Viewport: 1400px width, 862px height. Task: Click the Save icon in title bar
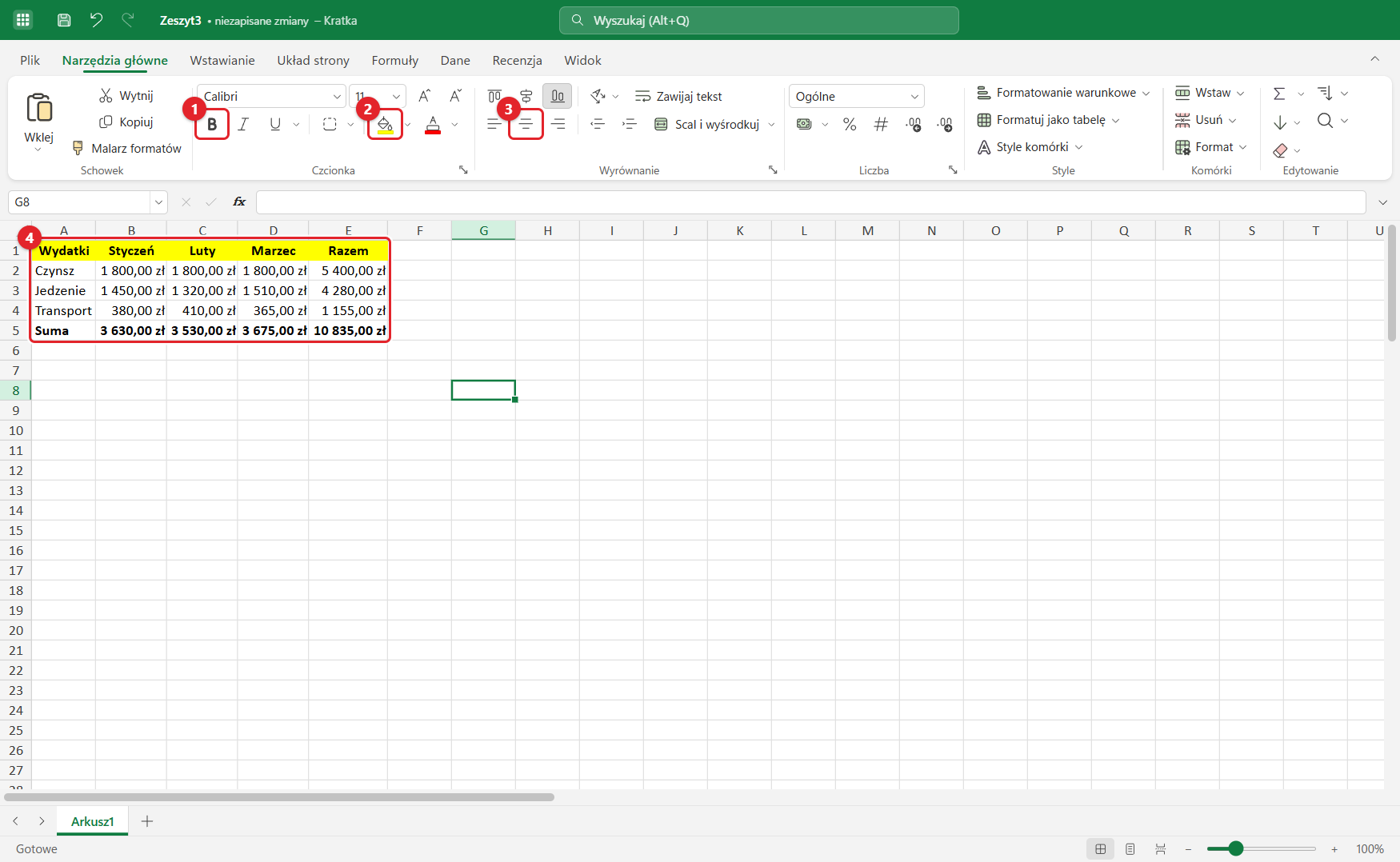tap(64, 20)
